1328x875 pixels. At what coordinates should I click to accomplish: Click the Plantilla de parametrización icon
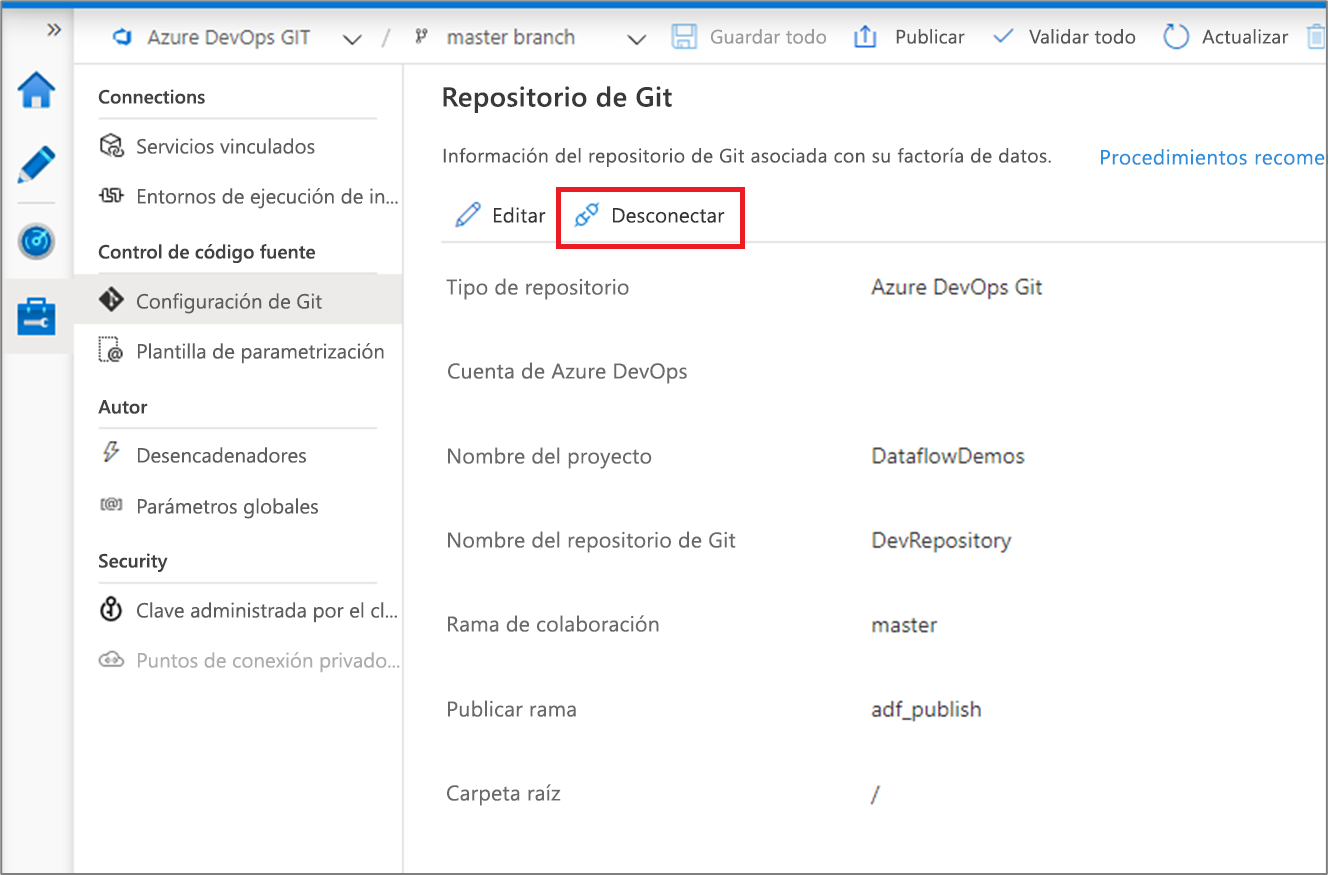[111, 351]
